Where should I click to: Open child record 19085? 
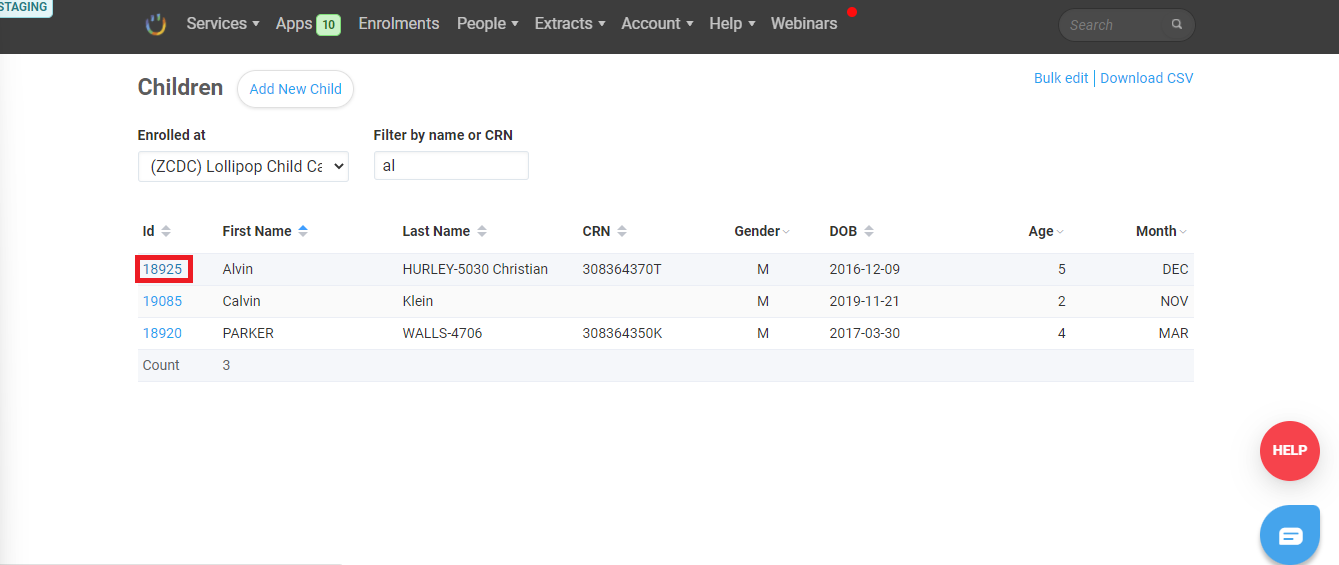point(163,301)
